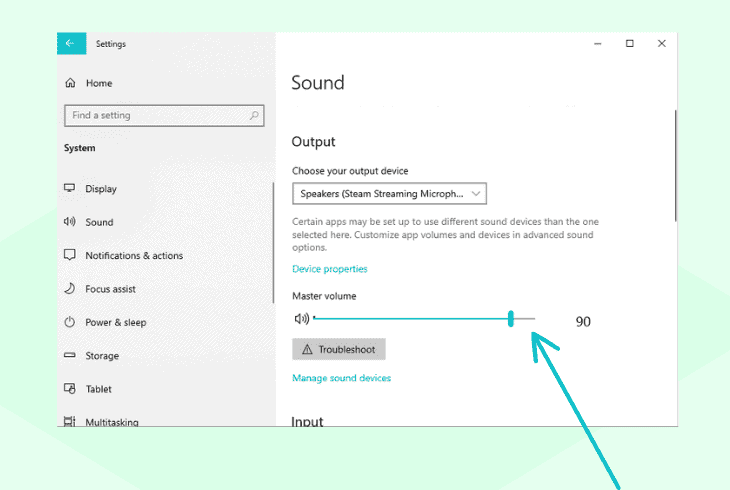Open Device properties link
This screenshot has width=730, height=490.
330,269
